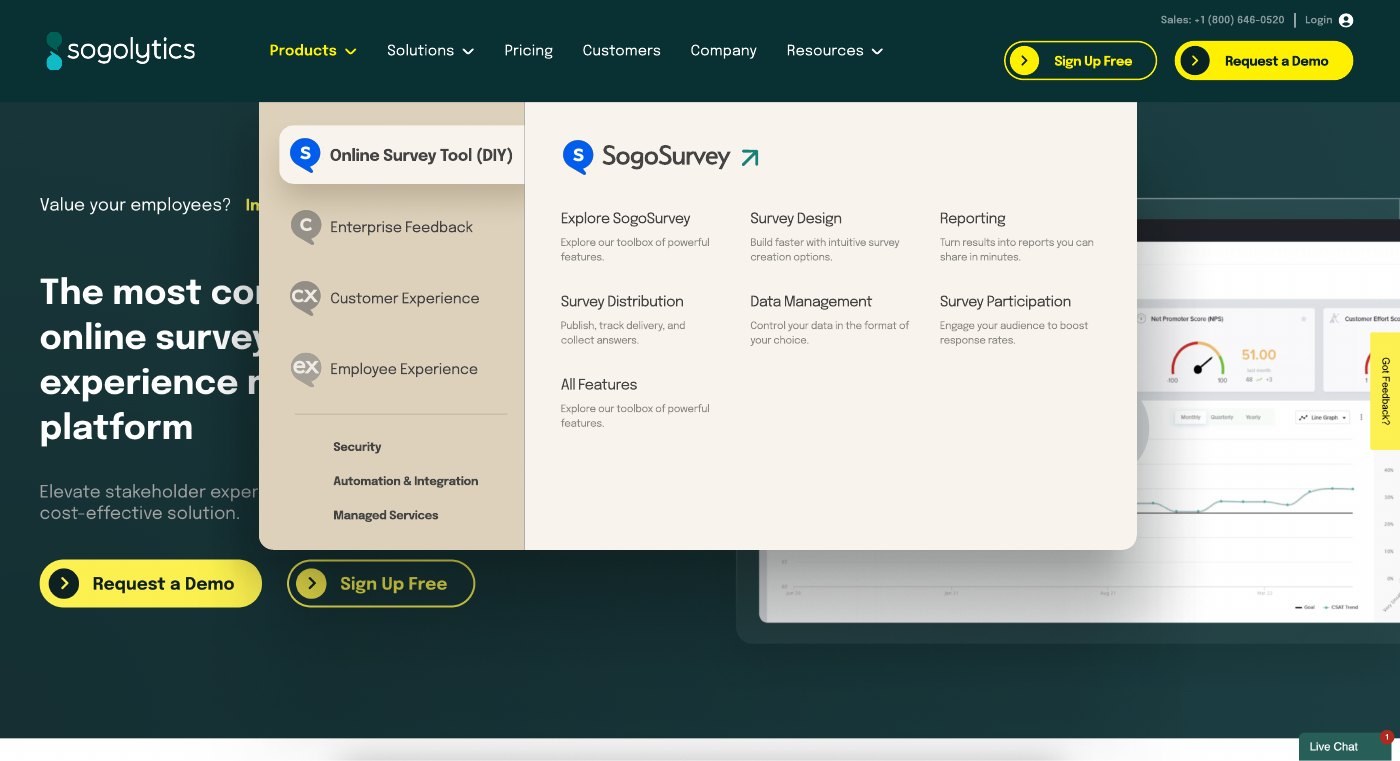
Task: Open Explore SogoSurvey feature link
Action: click(625, 219)
